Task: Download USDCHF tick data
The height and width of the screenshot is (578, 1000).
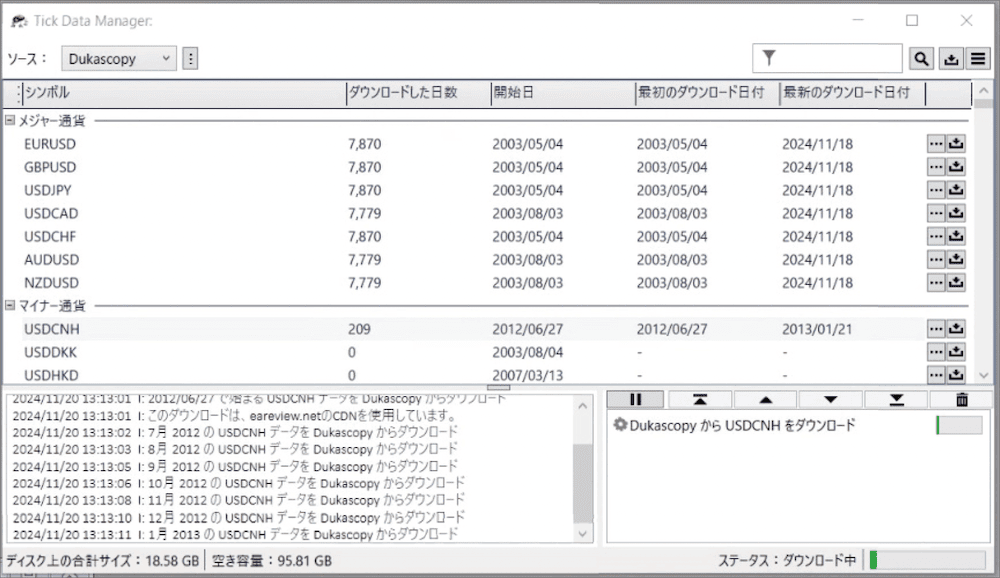Action: (x=955, y=236)
